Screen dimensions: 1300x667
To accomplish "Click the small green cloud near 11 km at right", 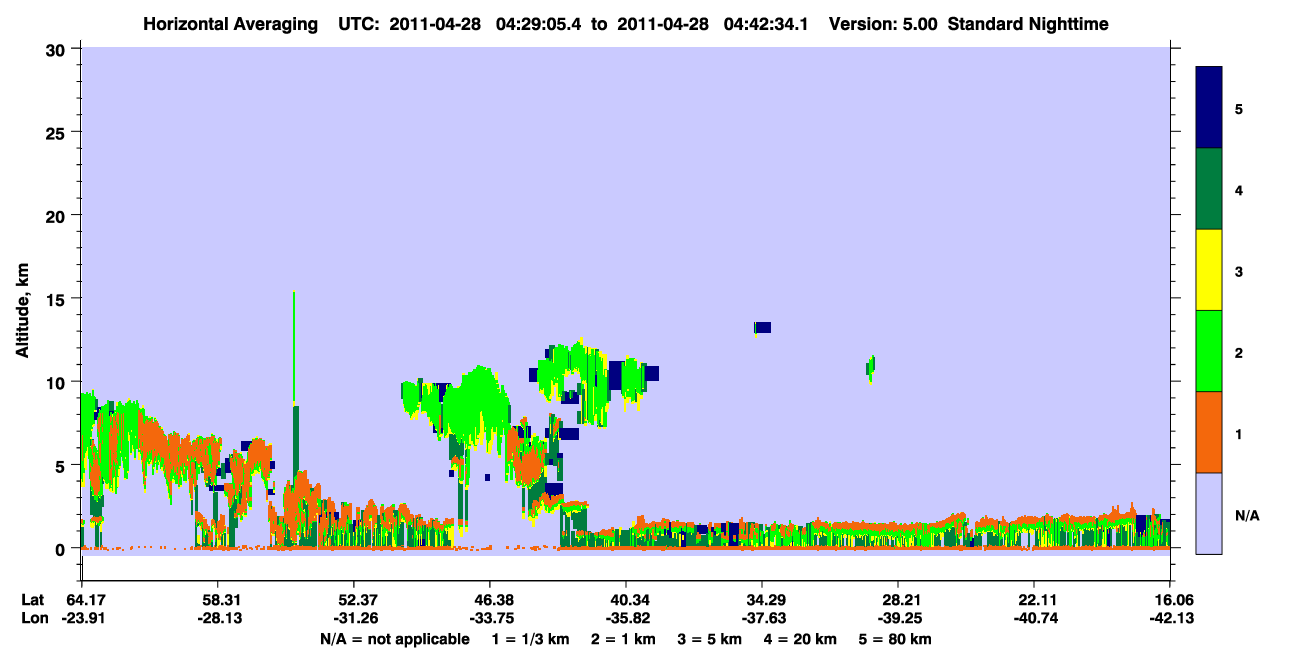I will (871, 369).
